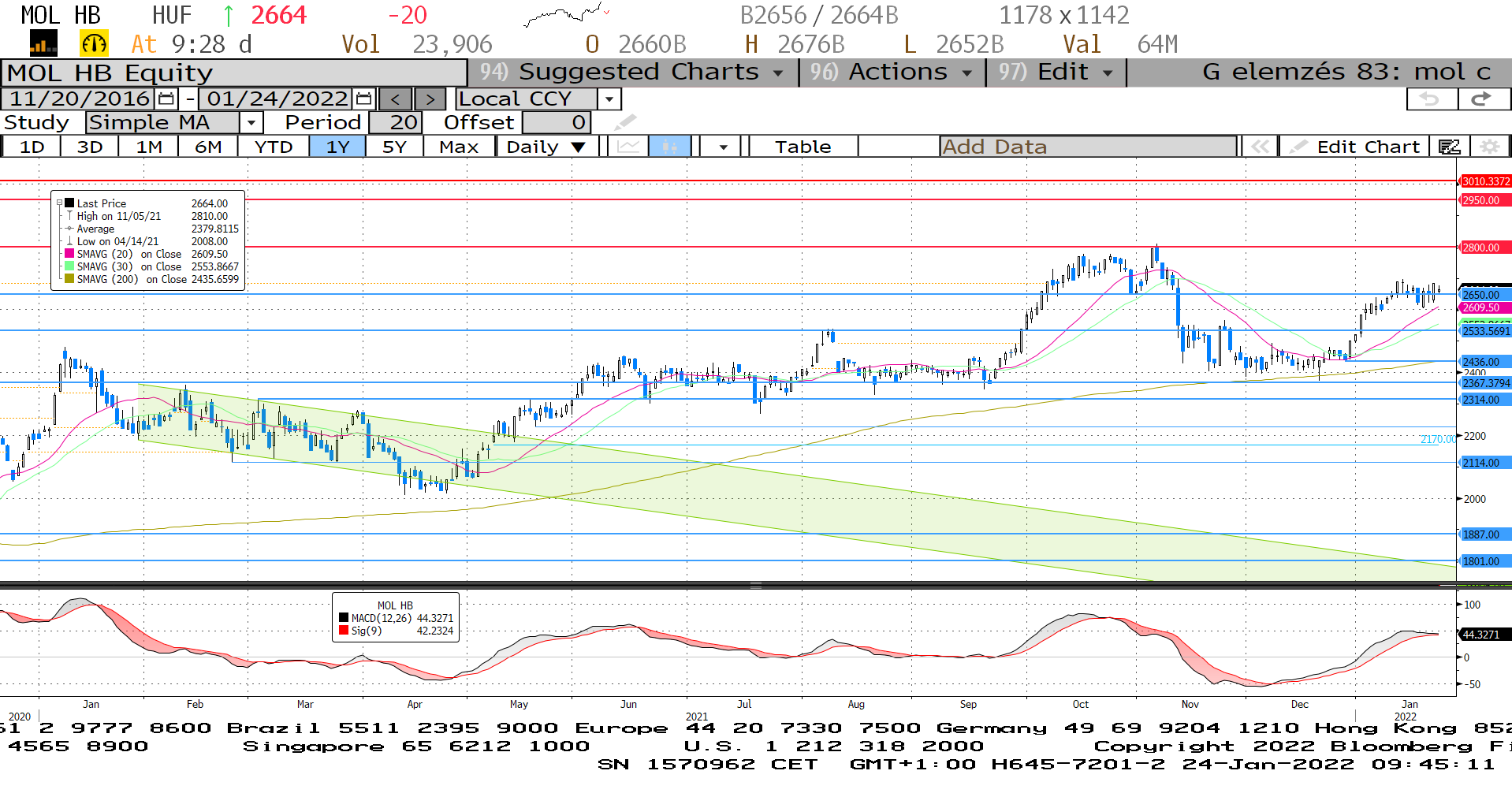The image size is (1512, 808).
Task: Click the start date 11/20/2016 field
Action: [x=79, y=99]
